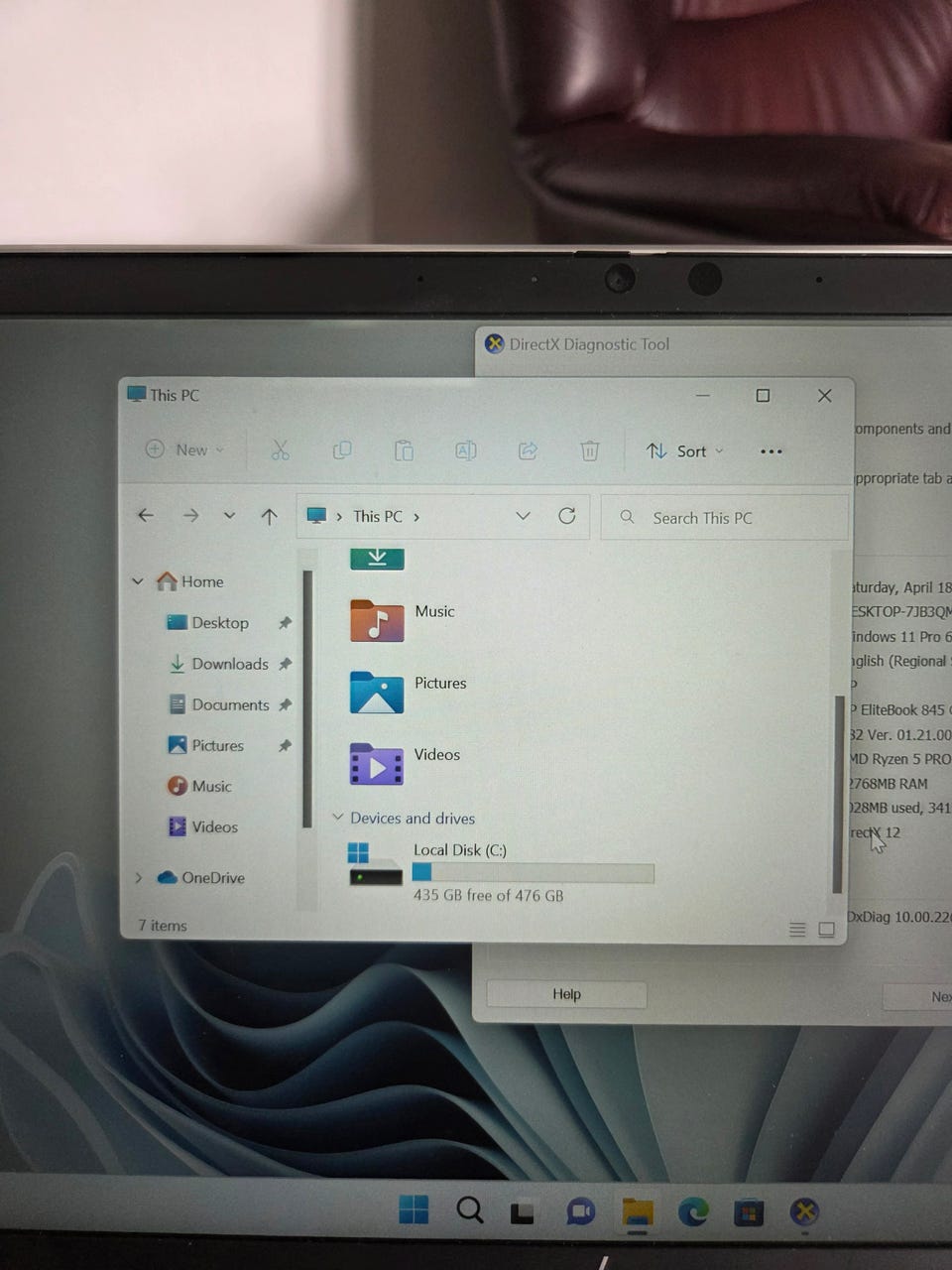Click the Rename toolbar icon

click(466, 450)
